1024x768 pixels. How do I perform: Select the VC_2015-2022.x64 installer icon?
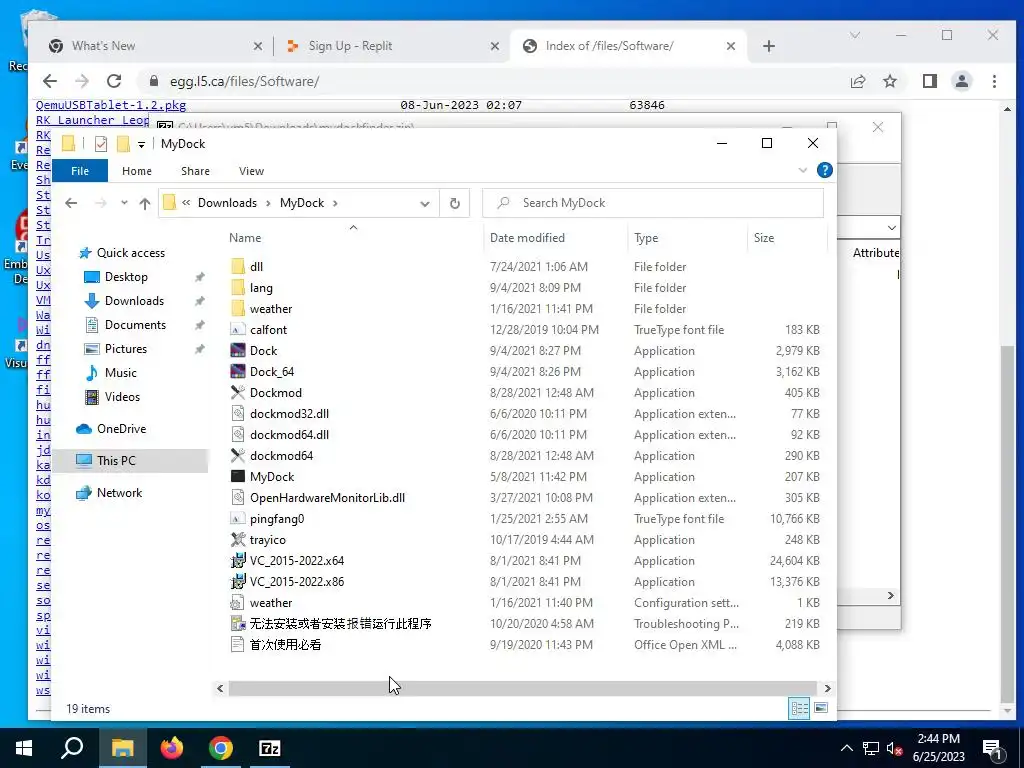coord(238,560)
